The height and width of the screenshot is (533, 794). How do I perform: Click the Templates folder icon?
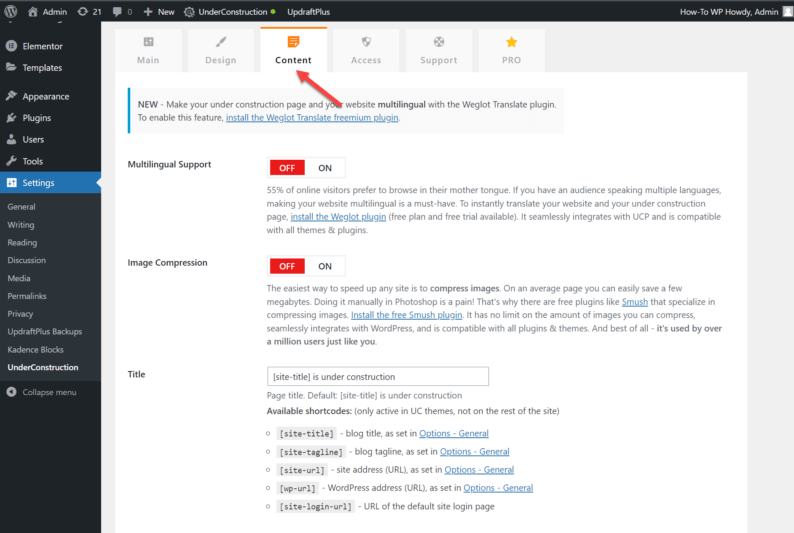(x=11, y=67)
